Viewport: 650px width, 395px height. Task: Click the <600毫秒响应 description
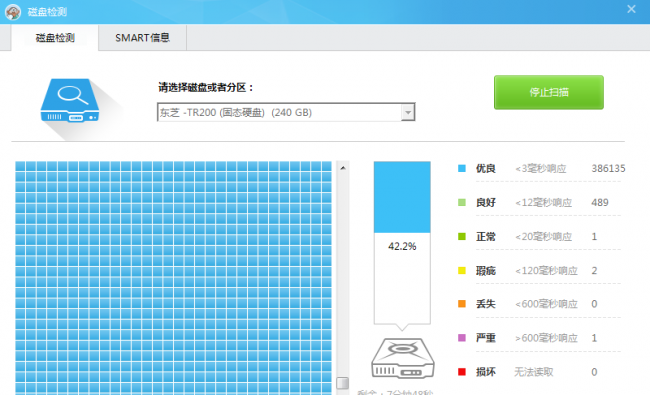click(546, 304)
